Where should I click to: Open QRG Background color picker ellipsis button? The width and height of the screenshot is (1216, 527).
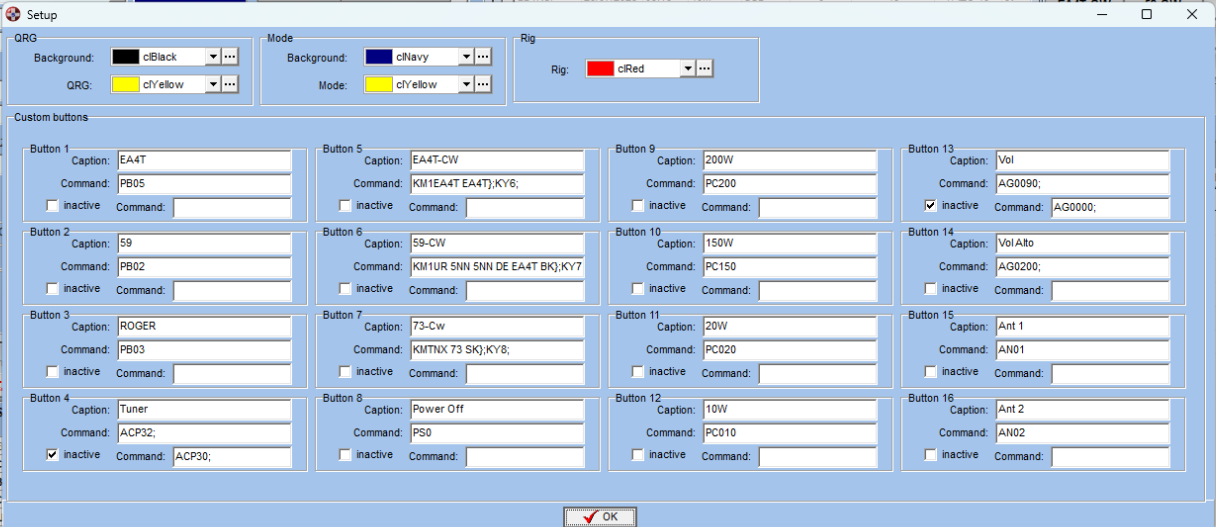point(230,57)
